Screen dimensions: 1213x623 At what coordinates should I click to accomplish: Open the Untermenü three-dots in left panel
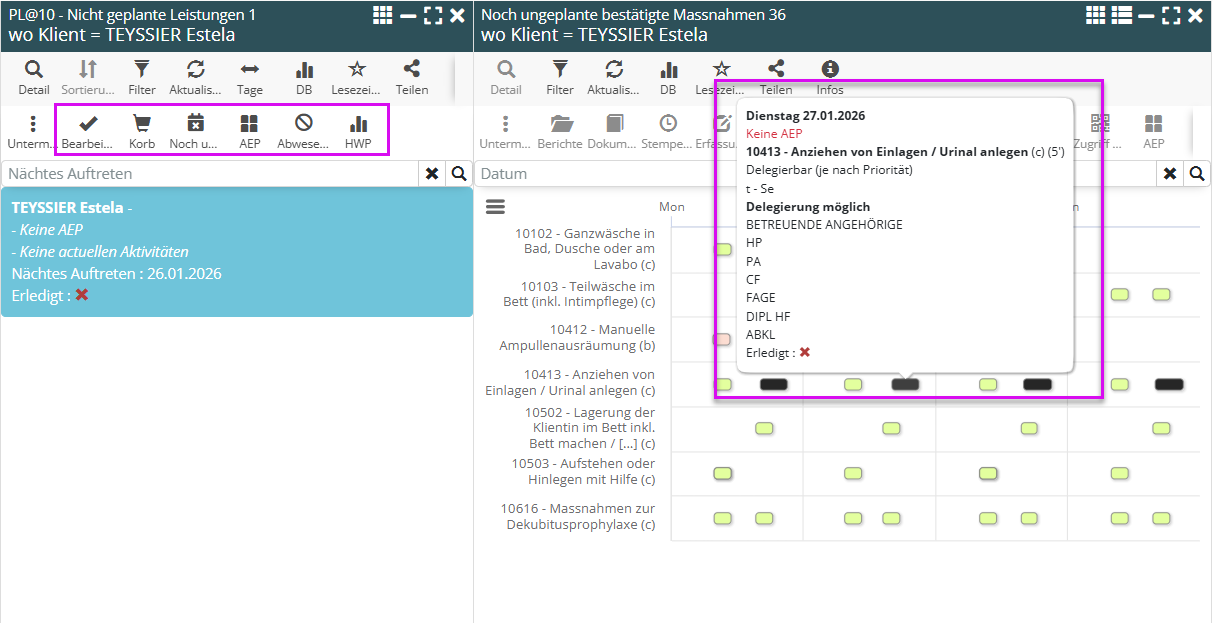tap(33, 130)
